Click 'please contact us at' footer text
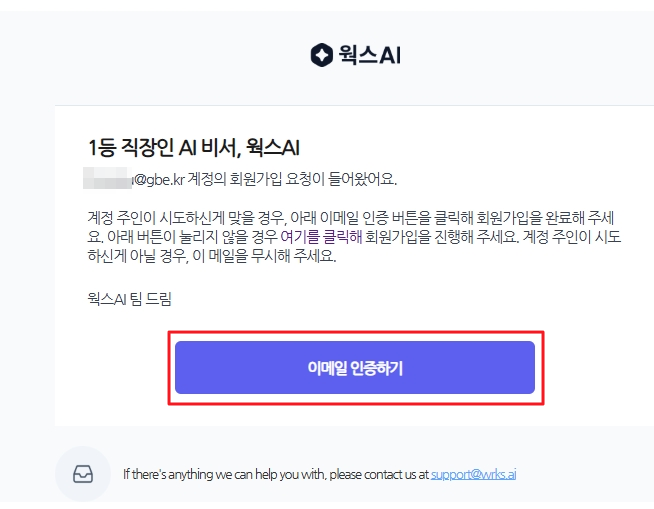 coord(379,474)
